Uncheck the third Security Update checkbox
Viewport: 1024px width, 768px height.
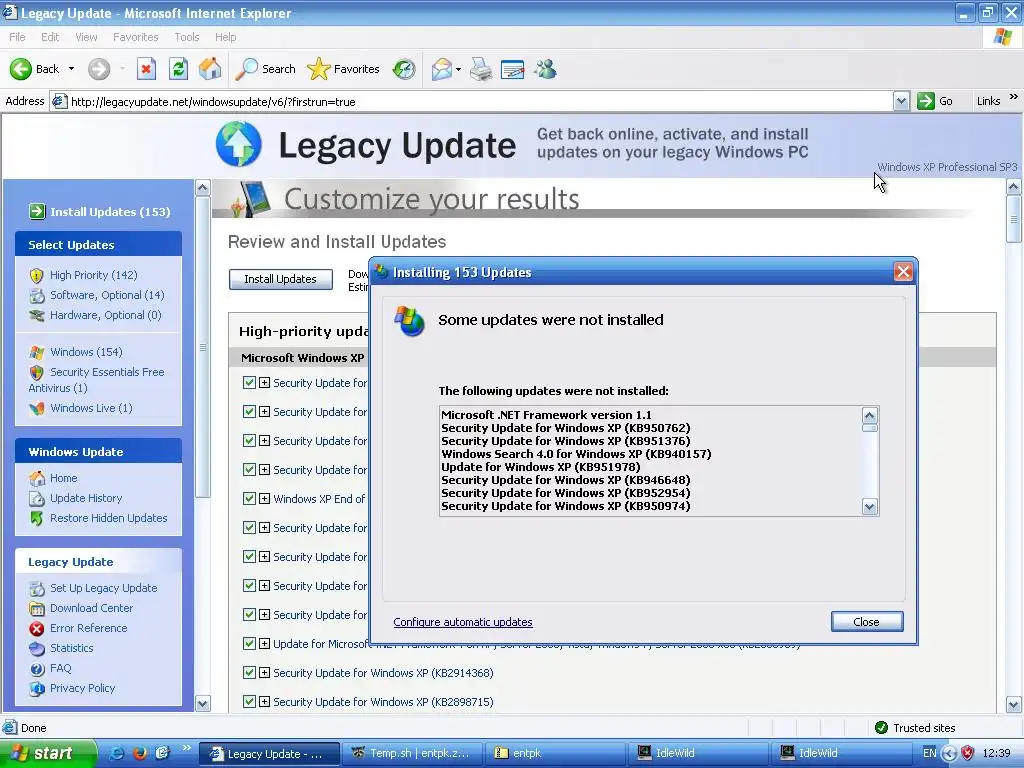(x=249, y=440)
